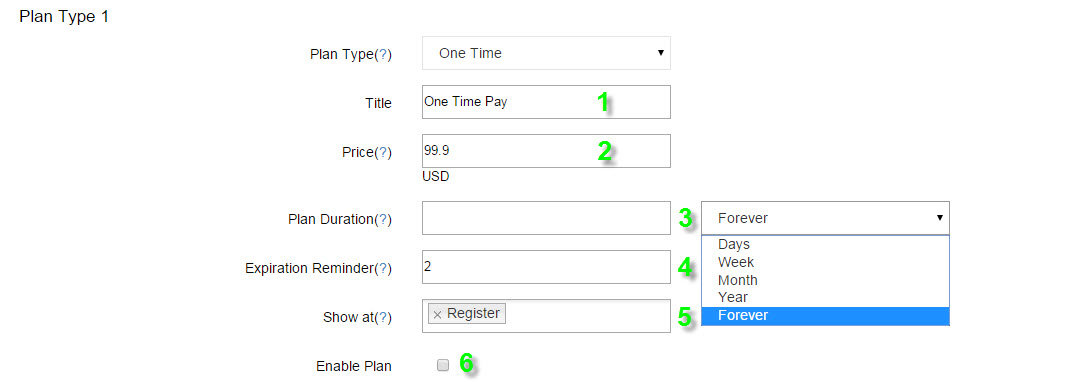This screenshot has width=1079, height=391.
Task: Open the Plan Duration help question mark
Action: (x=382, y=220)
